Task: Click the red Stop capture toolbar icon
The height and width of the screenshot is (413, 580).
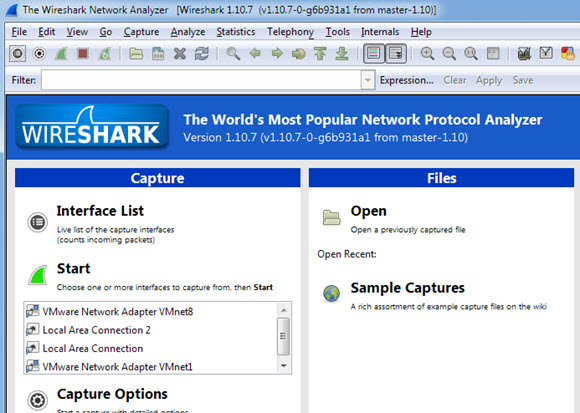Action: [83, 54]
